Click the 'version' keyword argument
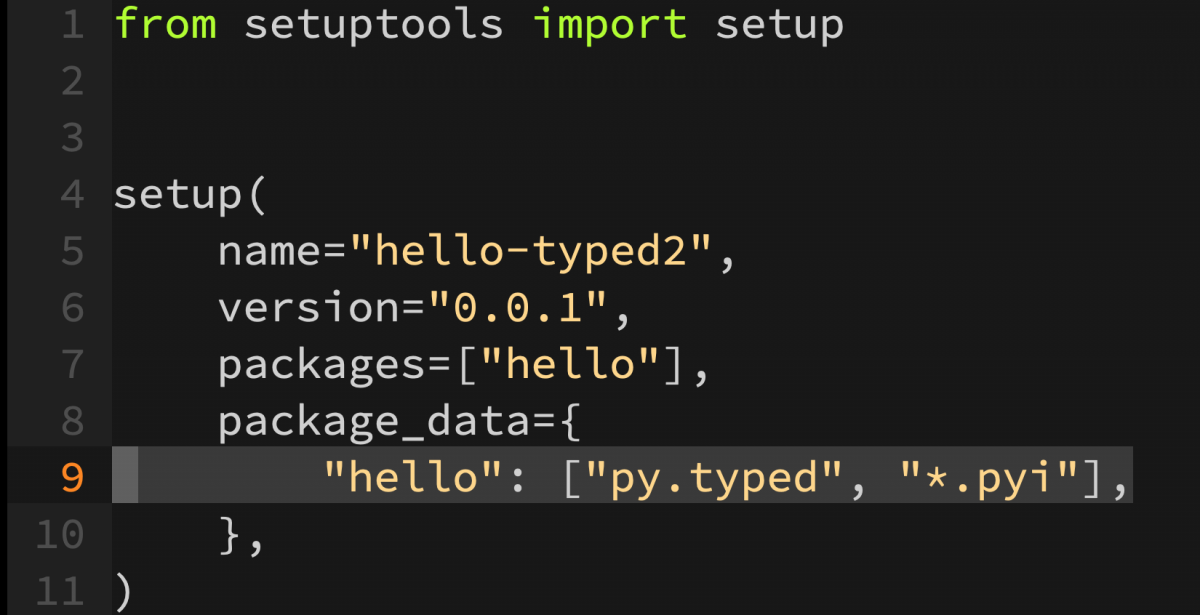This screenshot has width=1200, height=615. point(309,308)
